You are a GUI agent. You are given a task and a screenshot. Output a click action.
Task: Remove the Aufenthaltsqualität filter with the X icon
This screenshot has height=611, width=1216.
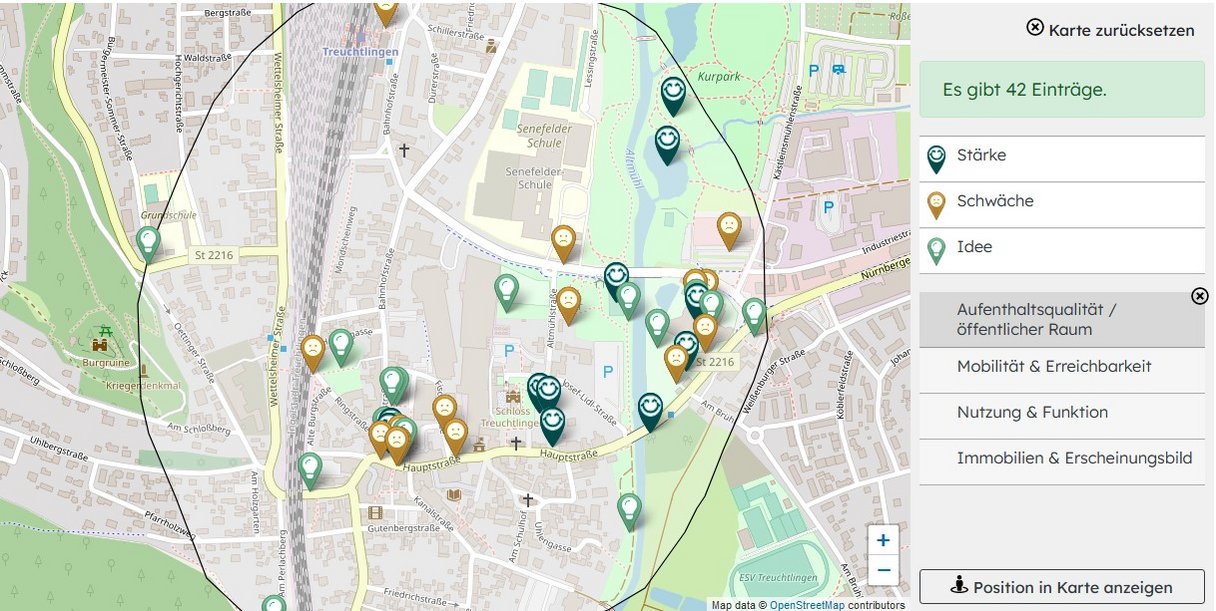1199,297
